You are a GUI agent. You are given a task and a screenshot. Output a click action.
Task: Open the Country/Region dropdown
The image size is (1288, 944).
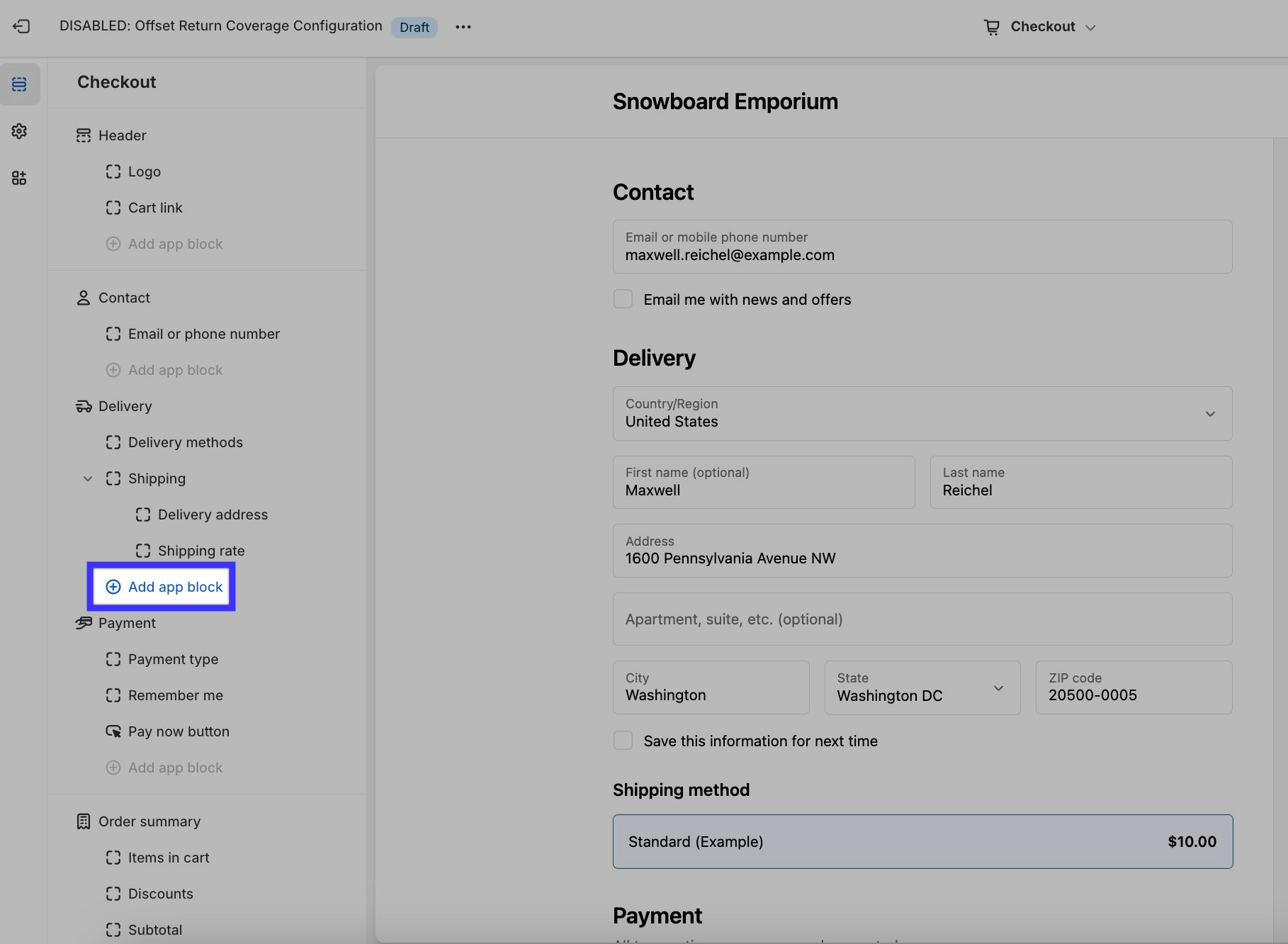[922, 413]
